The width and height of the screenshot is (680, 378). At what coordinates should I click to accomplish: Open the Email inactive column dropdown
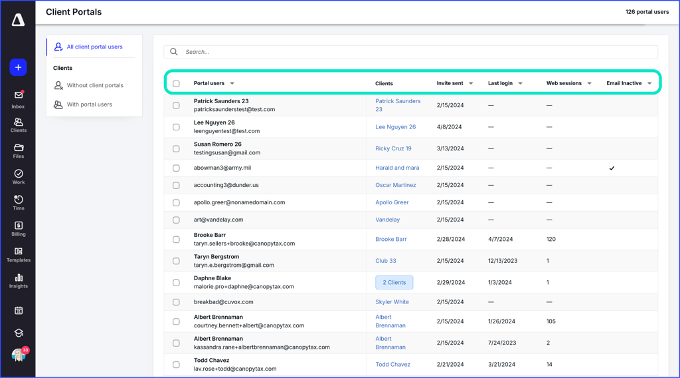[x=650, y=83]
